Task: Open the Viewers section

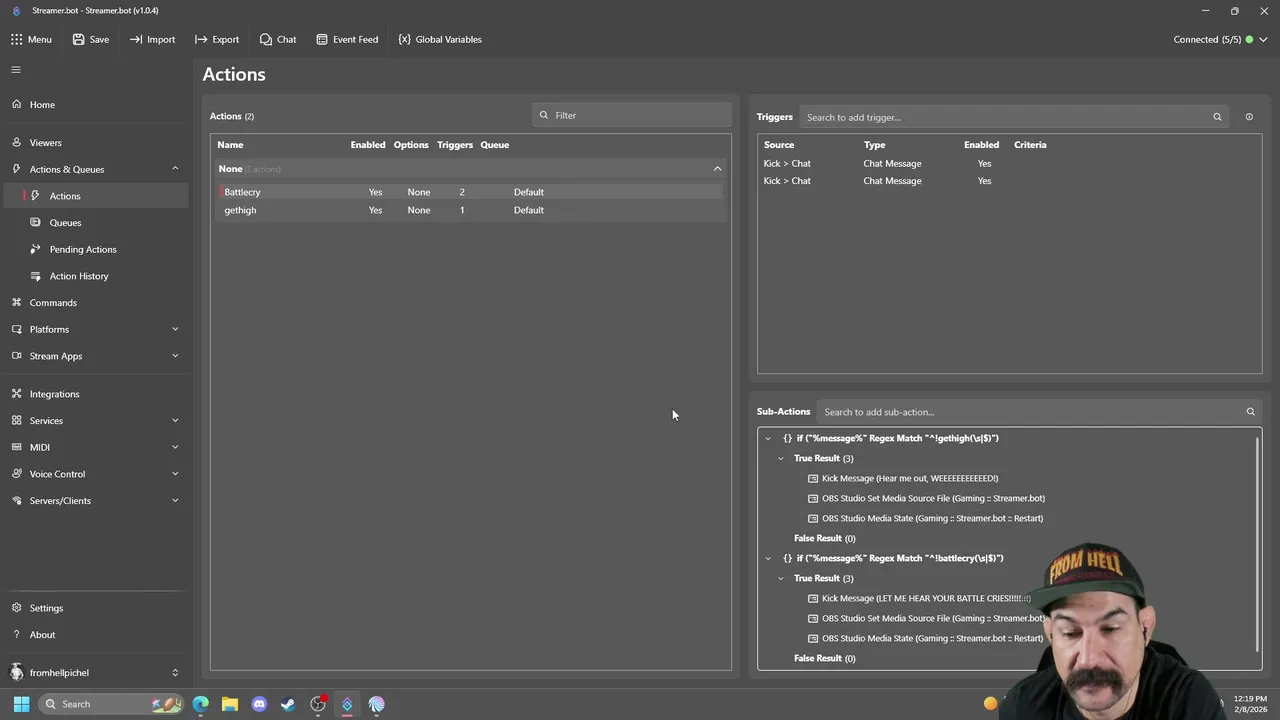Action: 95,142
